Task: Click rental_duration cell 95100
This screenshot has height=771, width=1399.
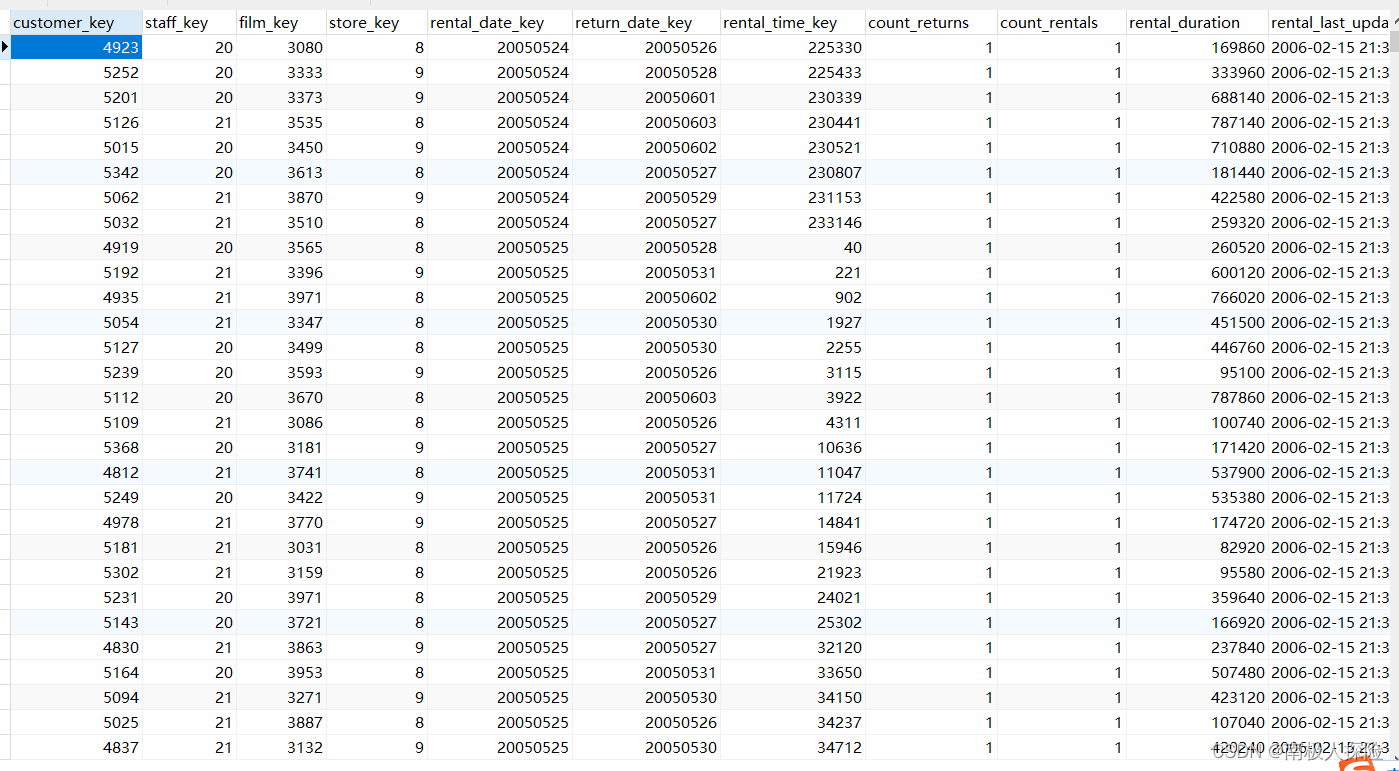Action: (1197, 372)
